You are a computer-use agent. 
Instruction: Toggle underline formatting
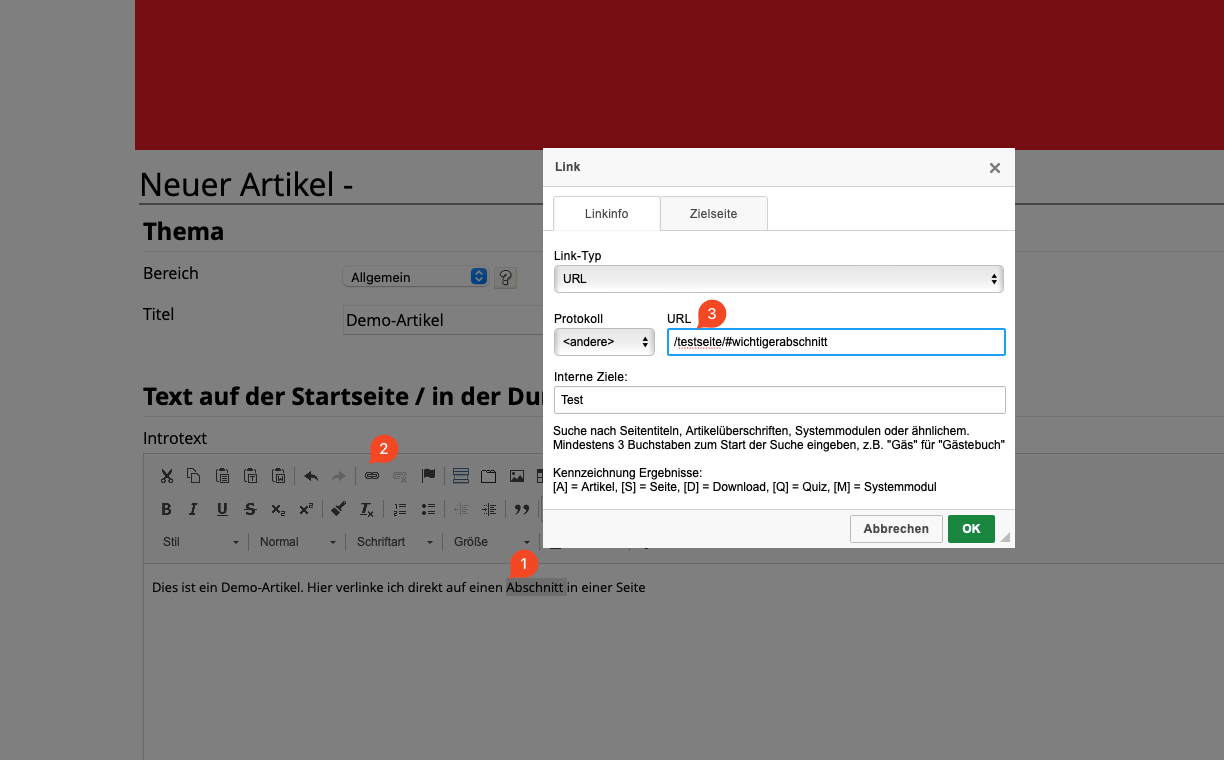(x=222, y=509)
